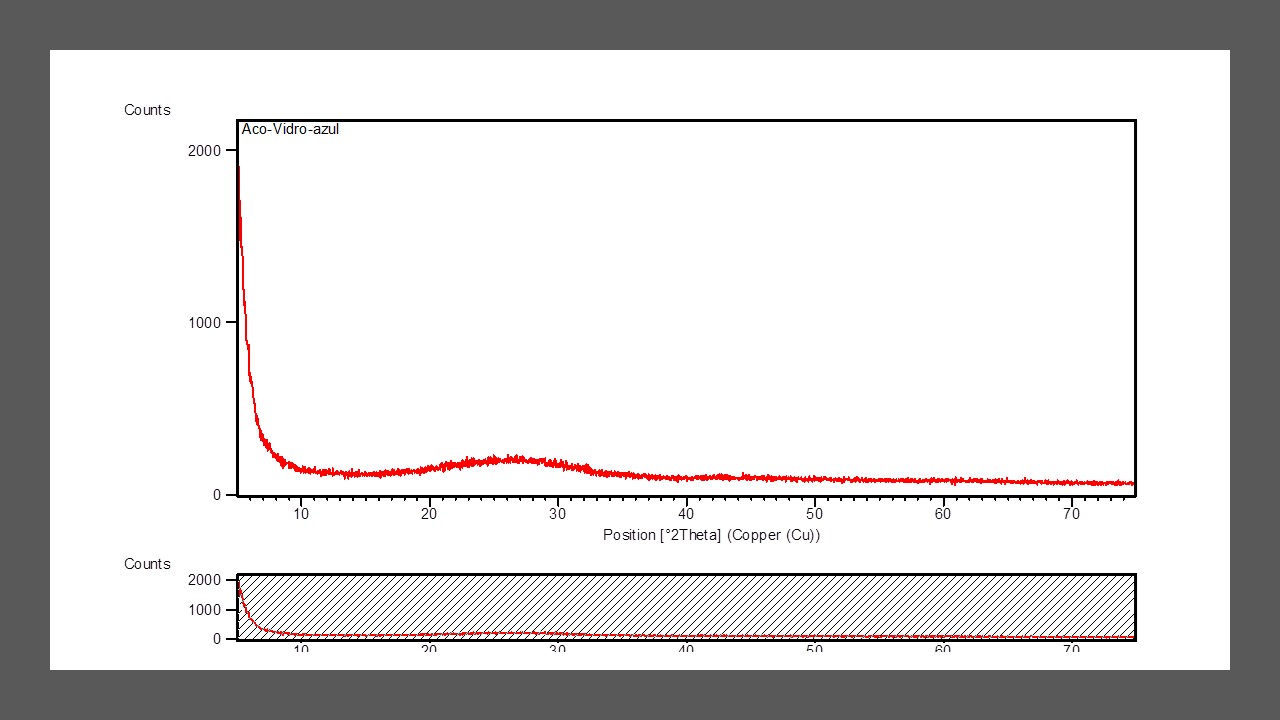Select the 10 tick label on main x-axis
Viewport: 1280px width, 720px height.
[301, 514]
